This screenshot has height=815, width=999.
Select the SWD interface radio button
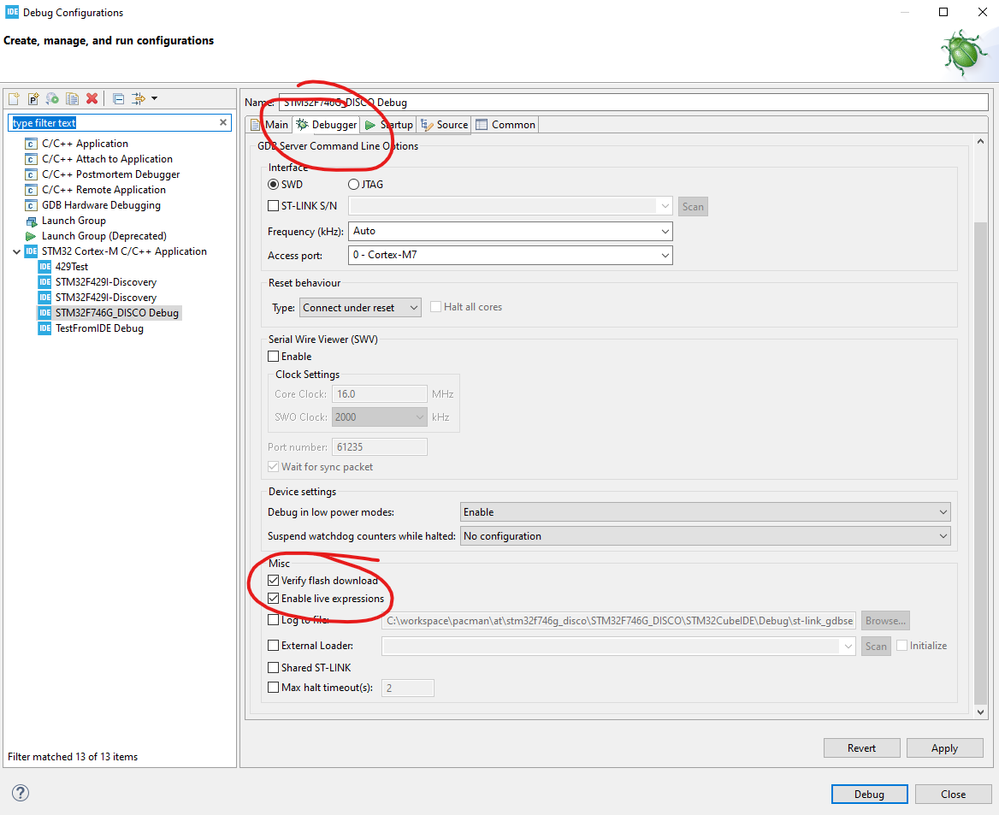pos(273,184)
